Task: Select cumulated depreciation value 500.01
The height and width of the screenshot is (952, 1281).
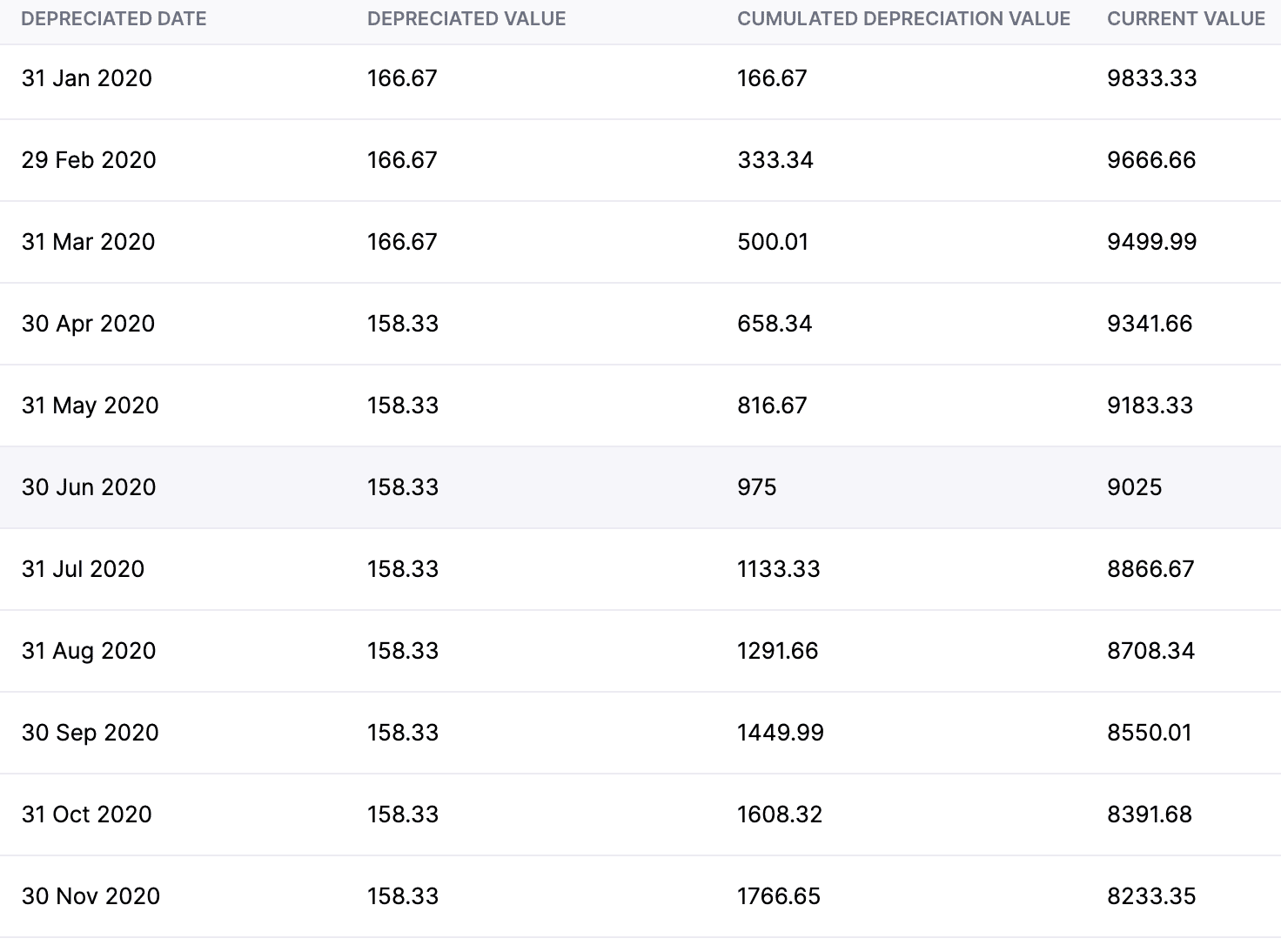Action: [773, 242]
